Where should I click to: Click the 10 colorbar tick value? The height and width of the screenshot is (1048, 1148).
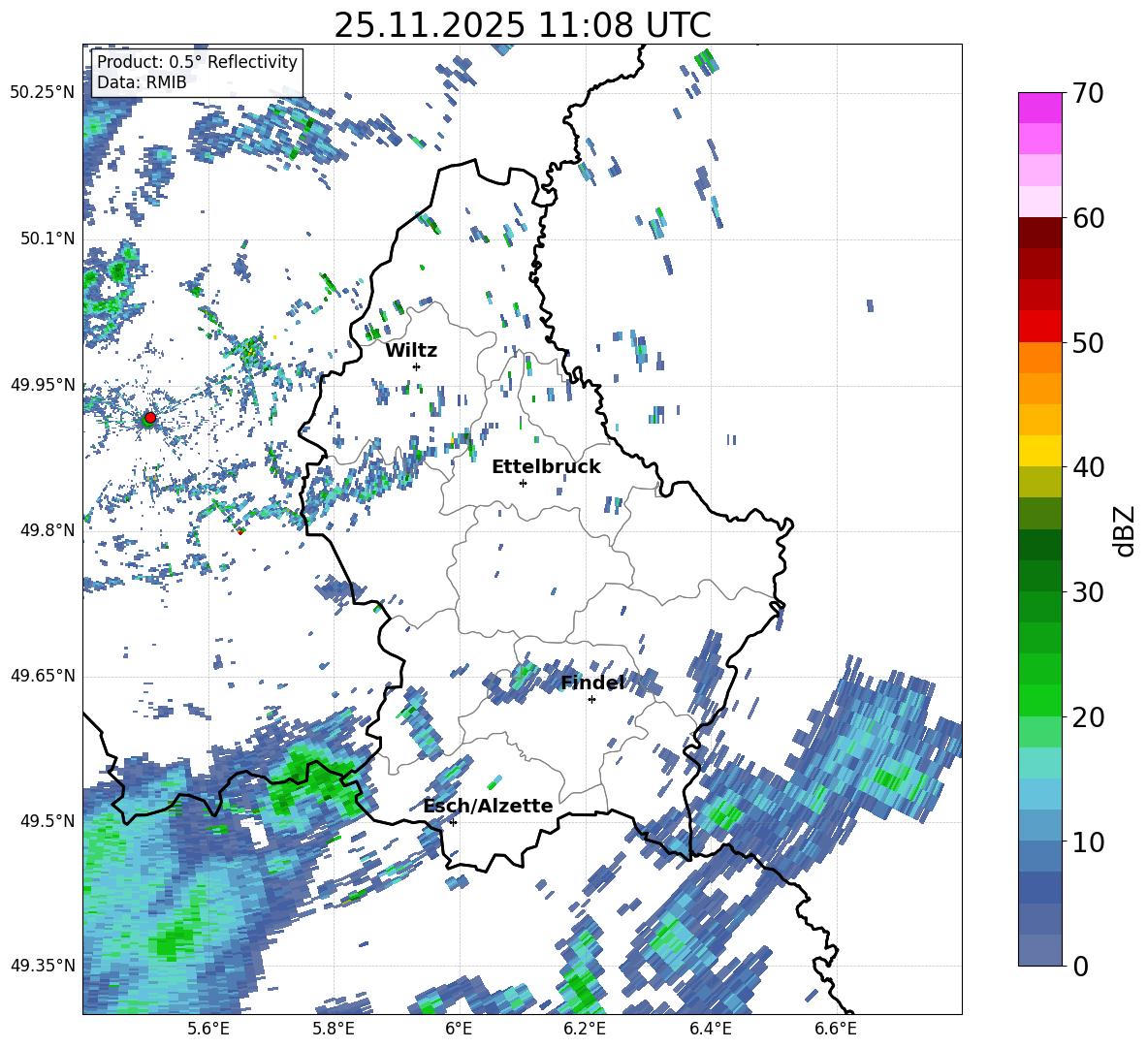[1089, 842]
